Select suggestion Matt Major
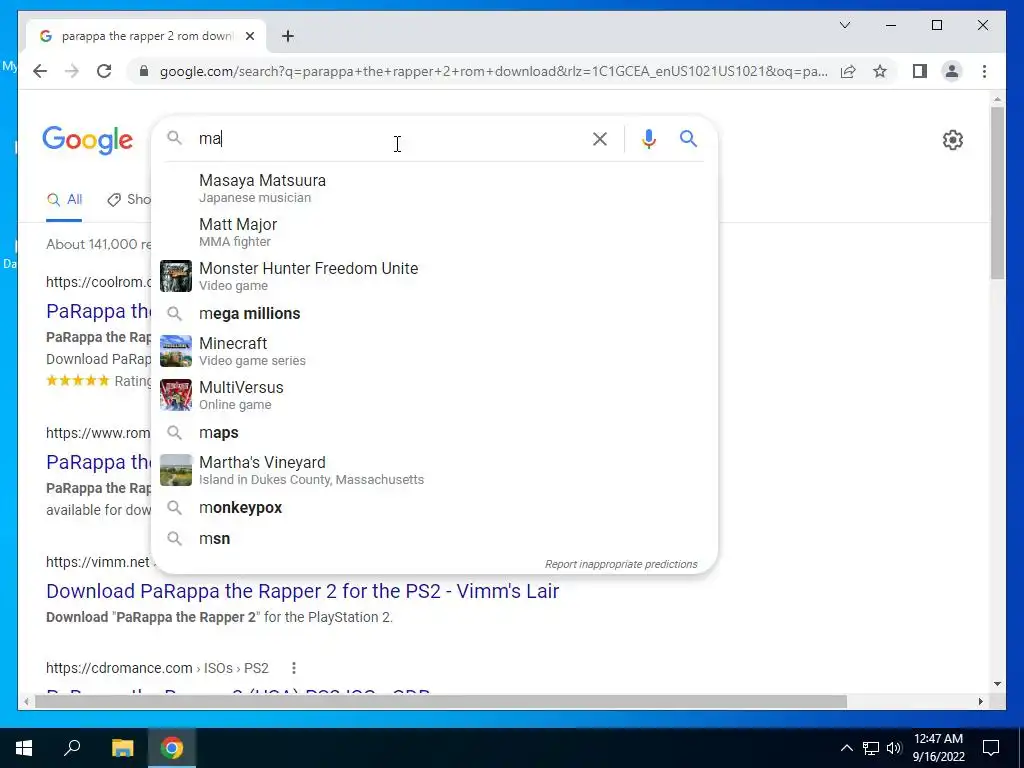 (x=434, y=232)
